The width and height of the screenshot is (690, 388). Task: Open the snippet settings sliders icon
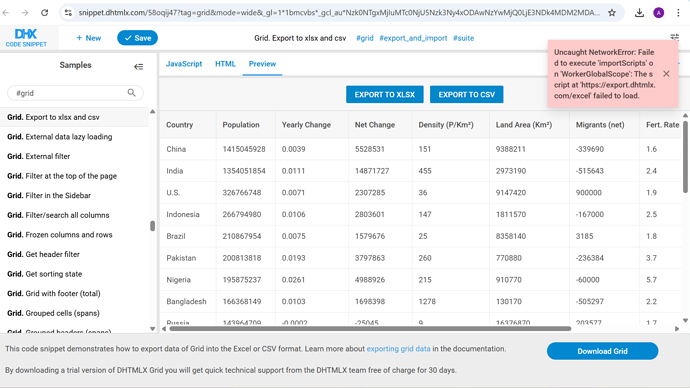click(675, 37)
